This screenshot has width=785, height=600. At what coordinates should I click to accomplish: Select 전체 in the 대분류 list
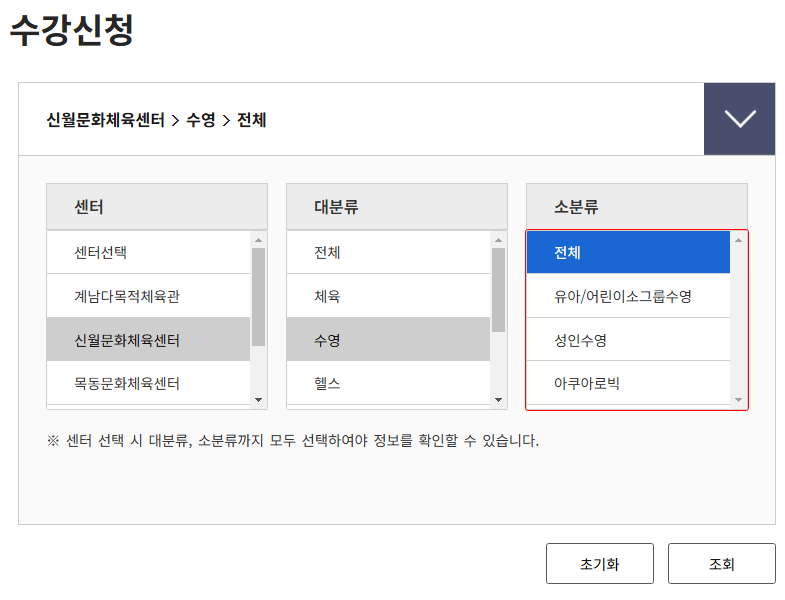388,252
